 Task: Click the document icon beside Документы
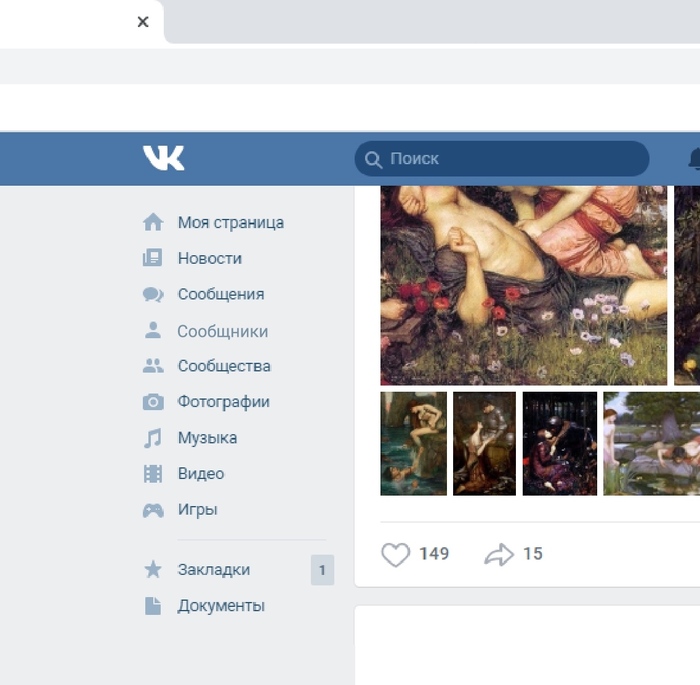153,606
